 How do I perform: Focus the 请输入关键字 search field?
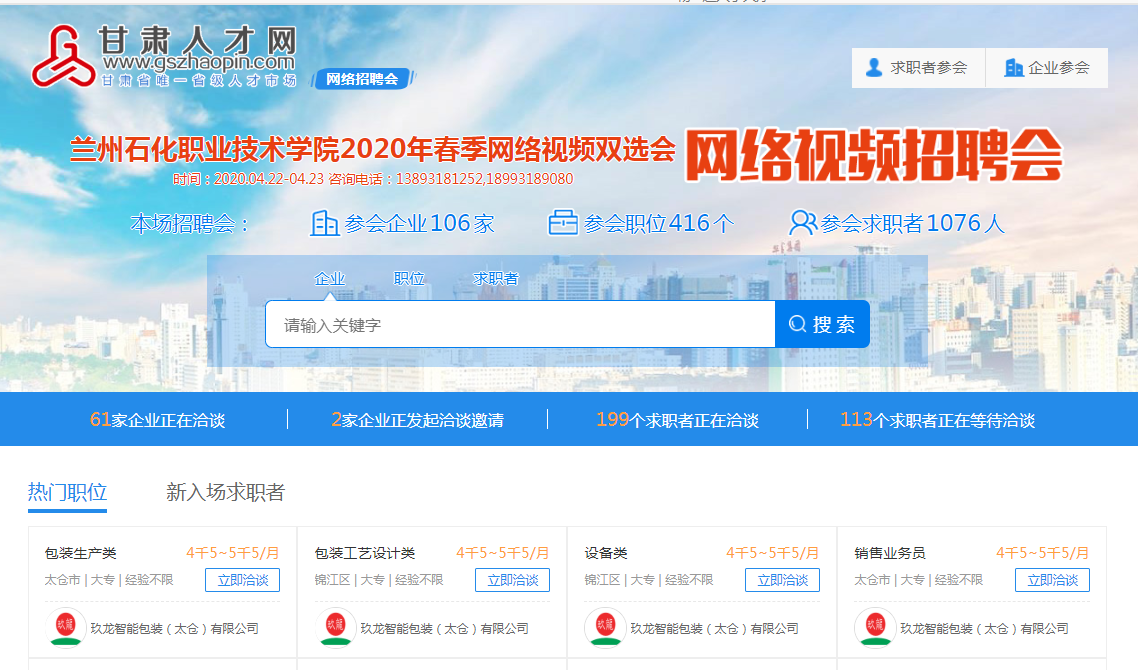520,324
